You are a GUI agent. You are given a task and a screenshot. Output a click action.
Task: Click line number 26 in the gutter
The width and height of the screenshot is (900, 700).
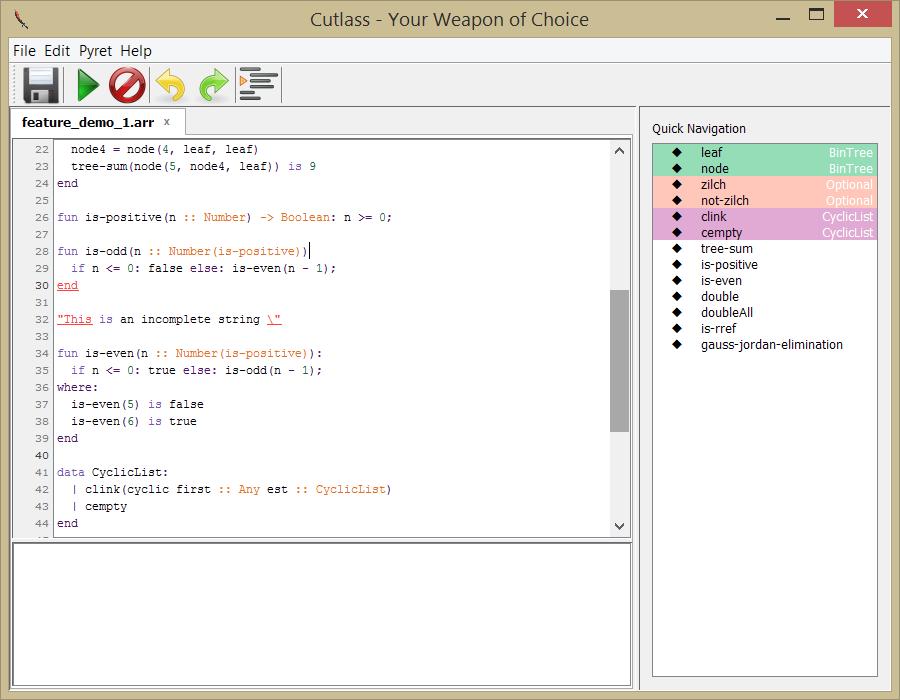[x=41, y=217]
